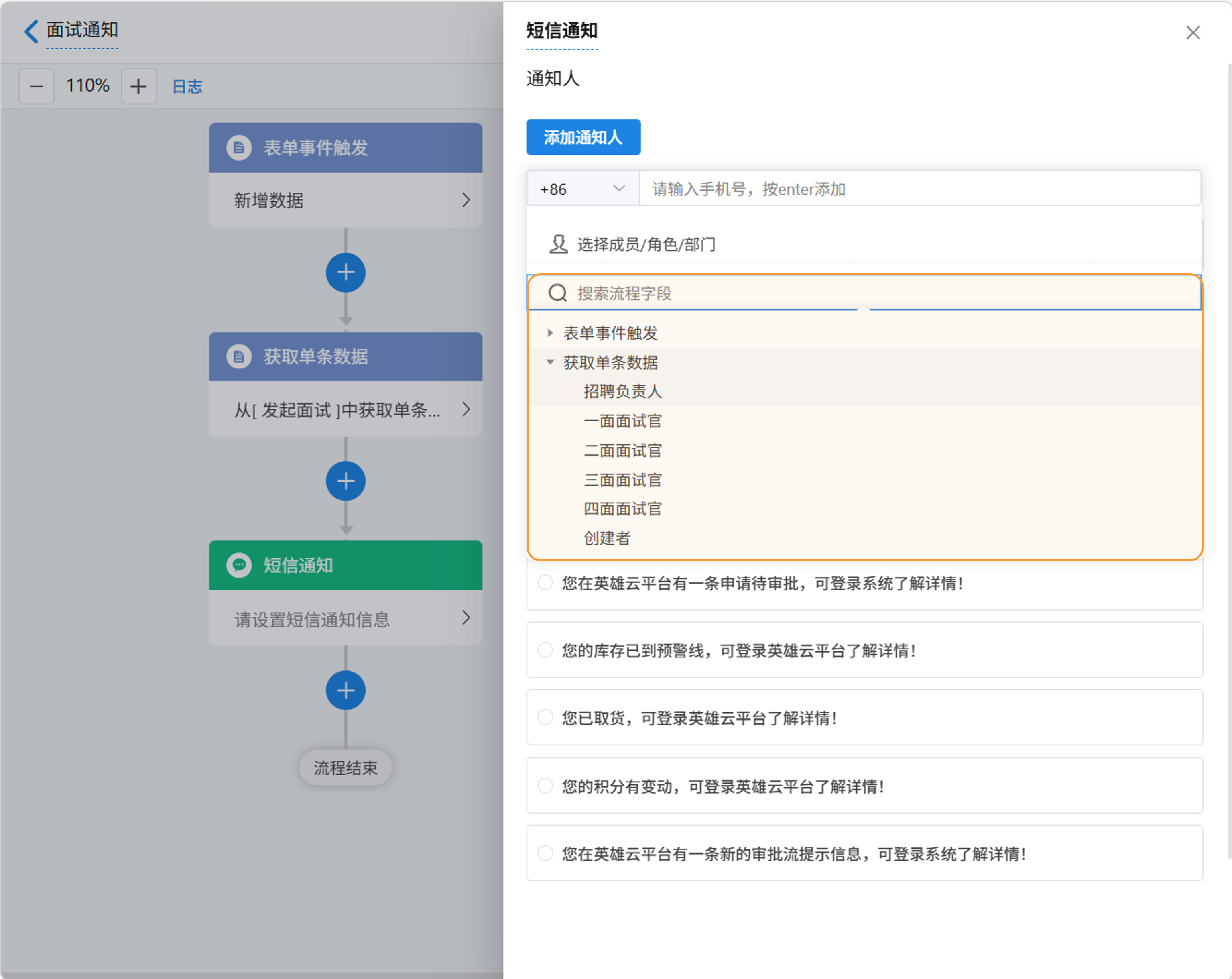1232x979 pixels.
Task: Add a node after the 获取单条数据 node
Action: pyautogui.click(x=346, y=481)
